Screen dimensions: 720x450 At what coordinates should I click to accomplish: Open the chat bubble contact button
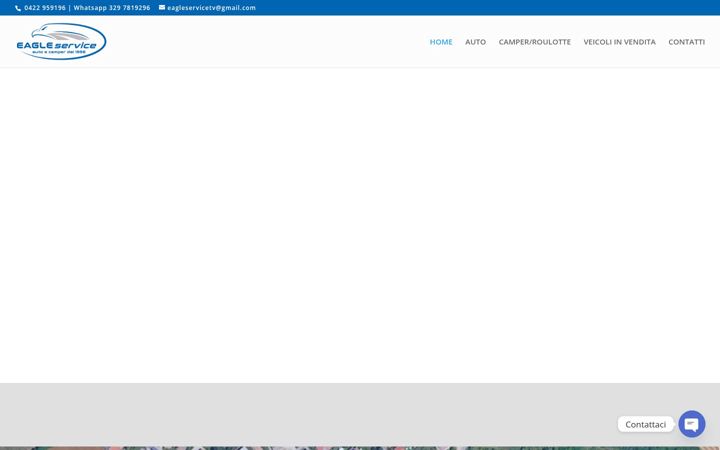coord(692,424)
